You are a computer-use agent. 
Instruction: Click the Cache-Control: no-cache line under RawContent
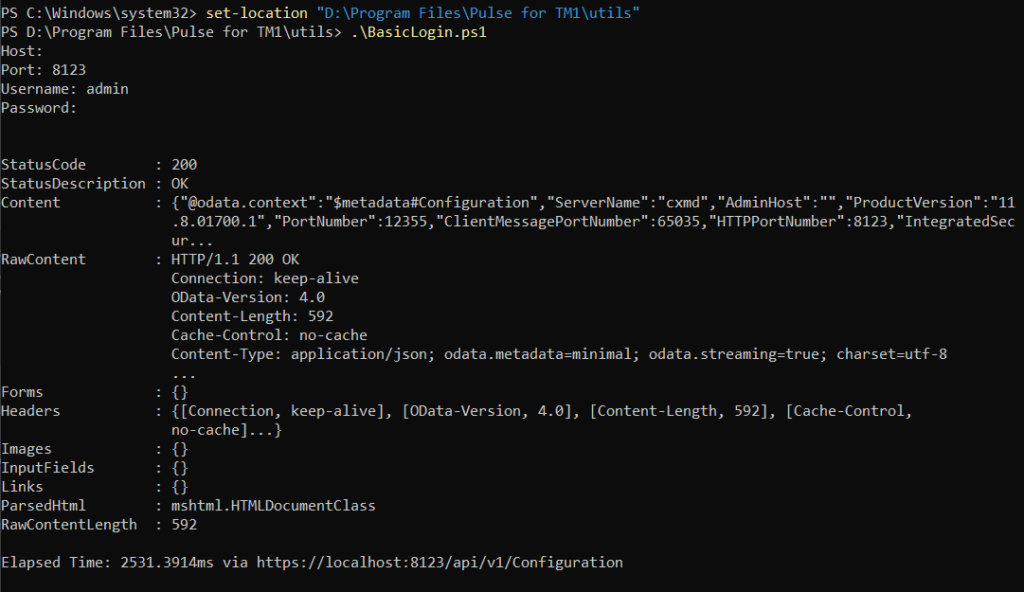268,335
